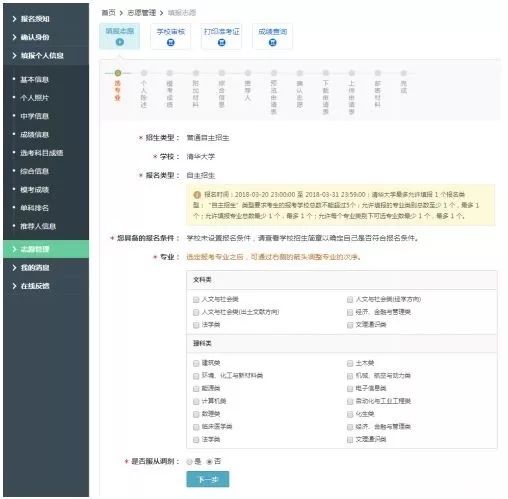Image resolution: width=508 pixels, height=499 pixels.
Task: Click the 推荐人 step dot
Action: tap(248, 73)
